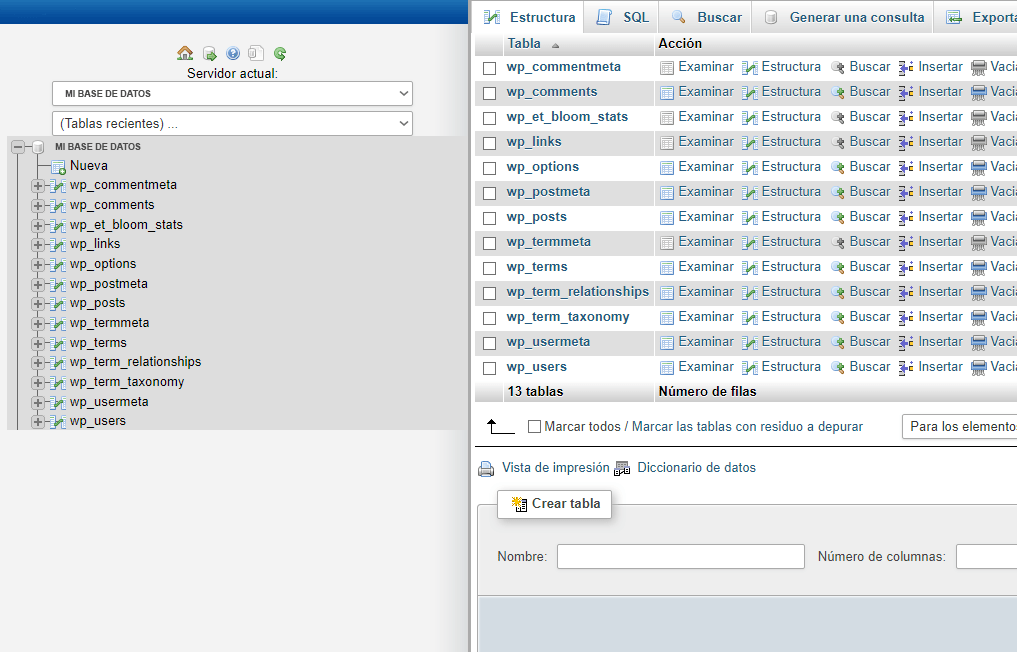Click the Diccionario de datos link
Screen dimensions: 1017x652
tap(696, 468)
